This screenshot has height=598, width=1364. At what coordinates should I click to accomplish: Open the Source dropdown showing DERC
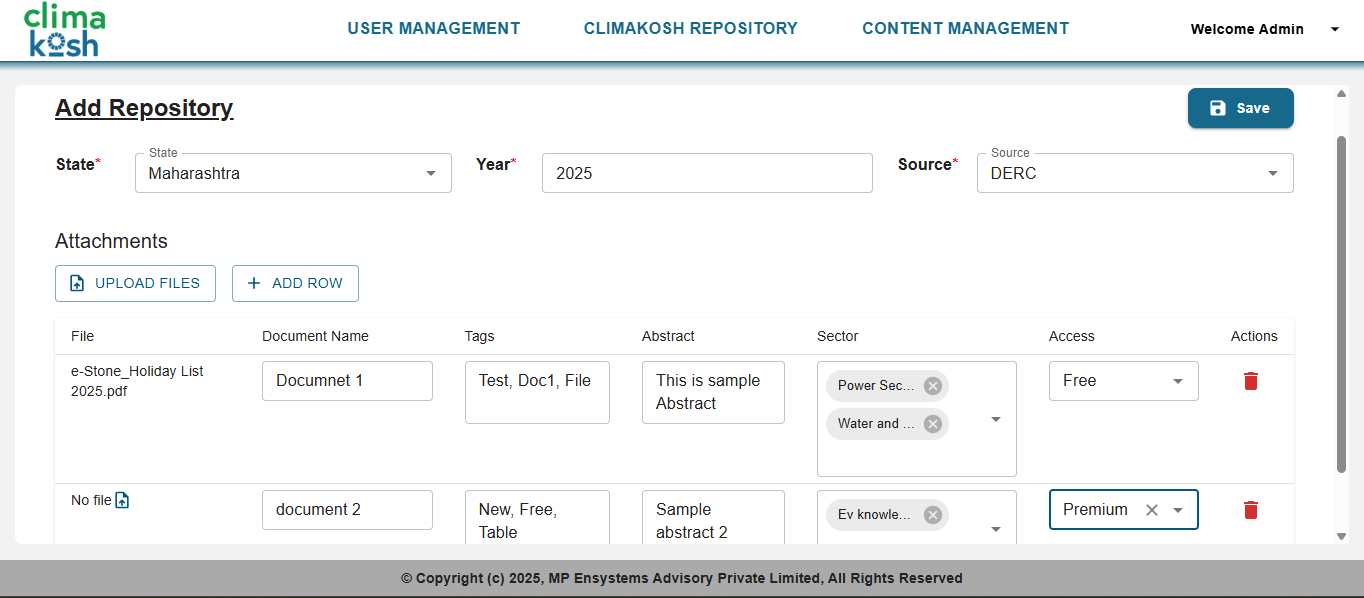point(1272,173)
